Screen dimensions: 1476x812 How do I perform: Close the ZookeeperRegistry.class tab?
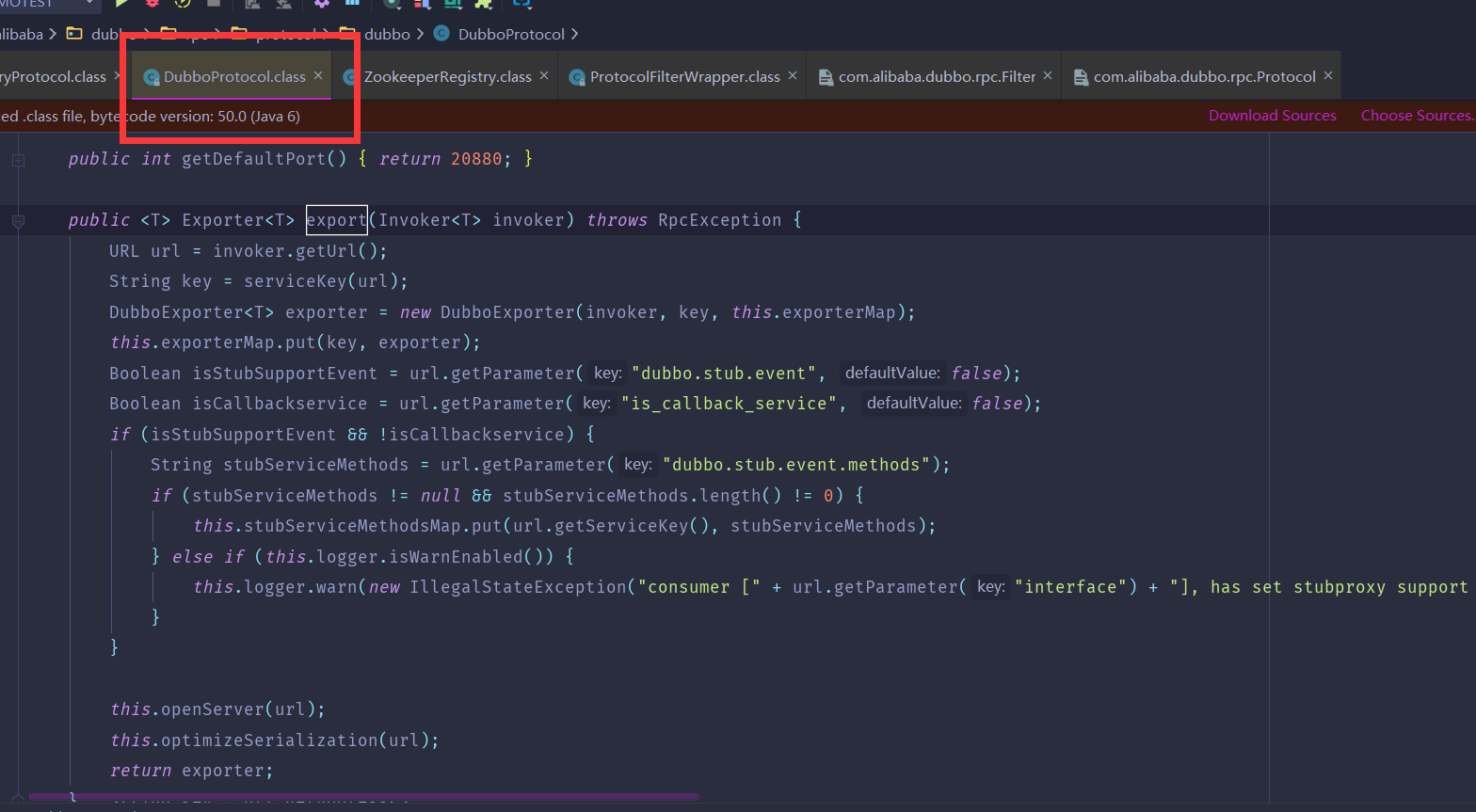pos(544,75)
